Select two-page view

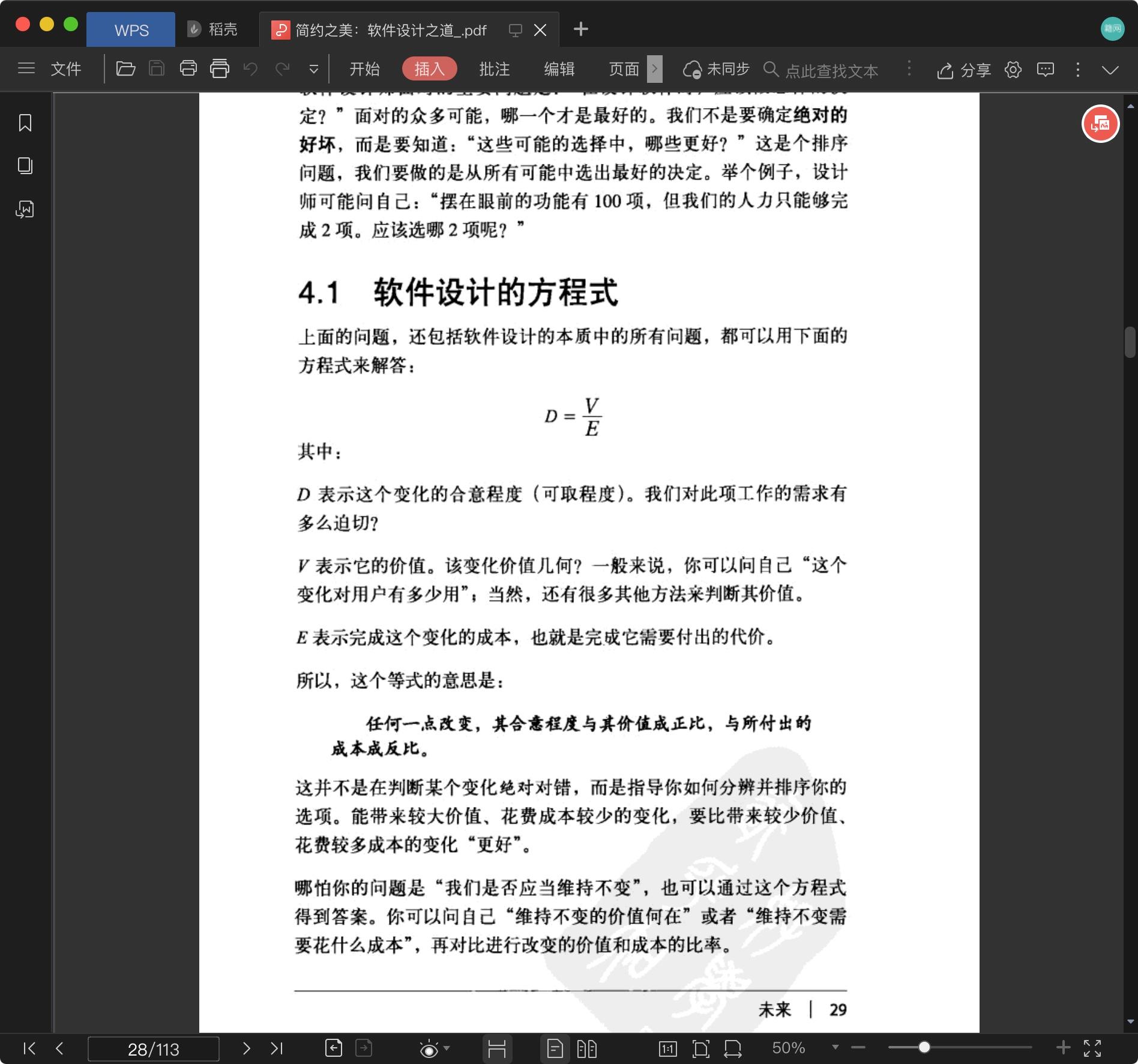[586, 1049]
